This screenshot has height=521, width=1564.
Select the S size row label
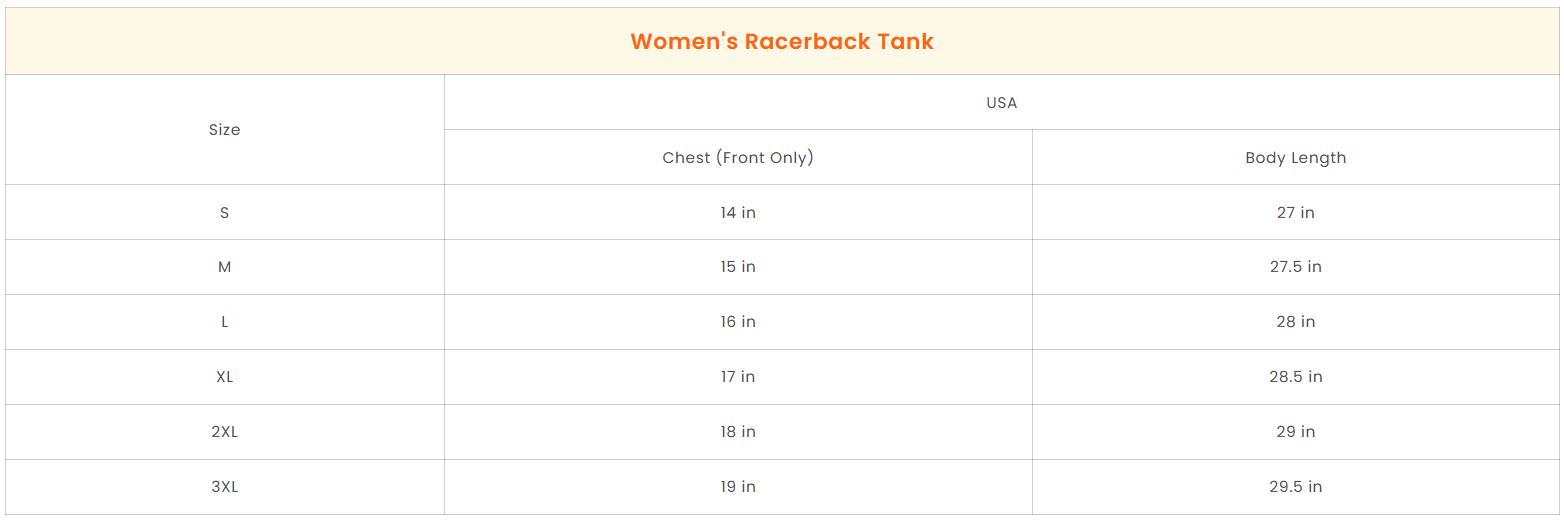[x=225, y=212]
